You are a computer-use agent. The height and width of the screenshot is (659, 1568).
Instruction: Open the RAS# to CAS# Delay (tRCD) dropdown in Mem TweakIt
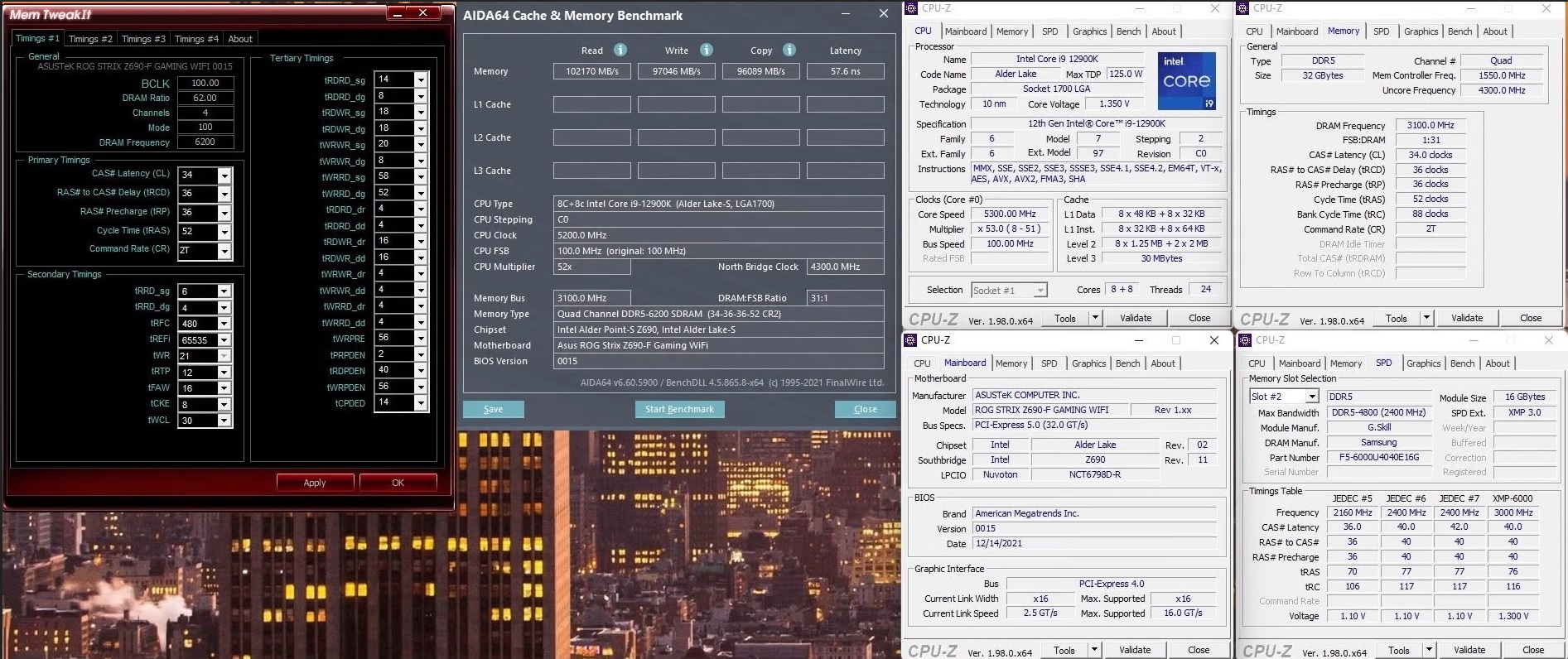pyautogui.click(x=224, y=194)
